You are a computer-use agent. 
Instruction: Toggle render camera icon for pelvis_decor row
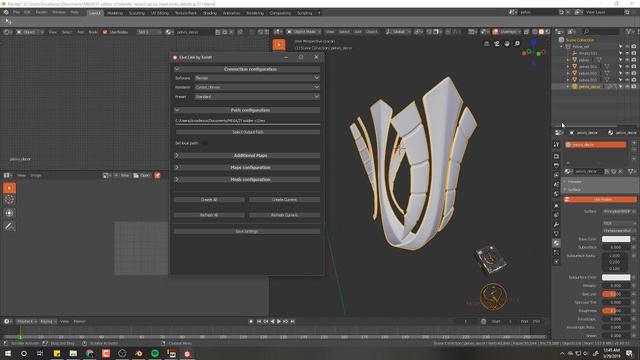634,87
